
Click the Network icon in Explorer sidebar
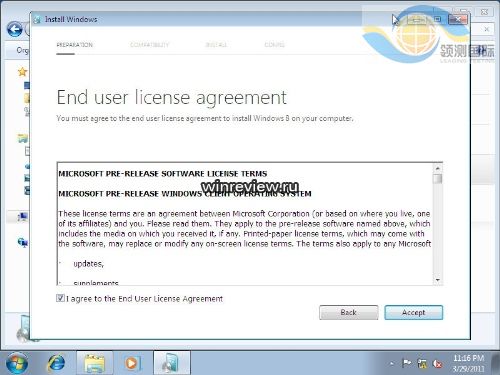pos(23,243)
